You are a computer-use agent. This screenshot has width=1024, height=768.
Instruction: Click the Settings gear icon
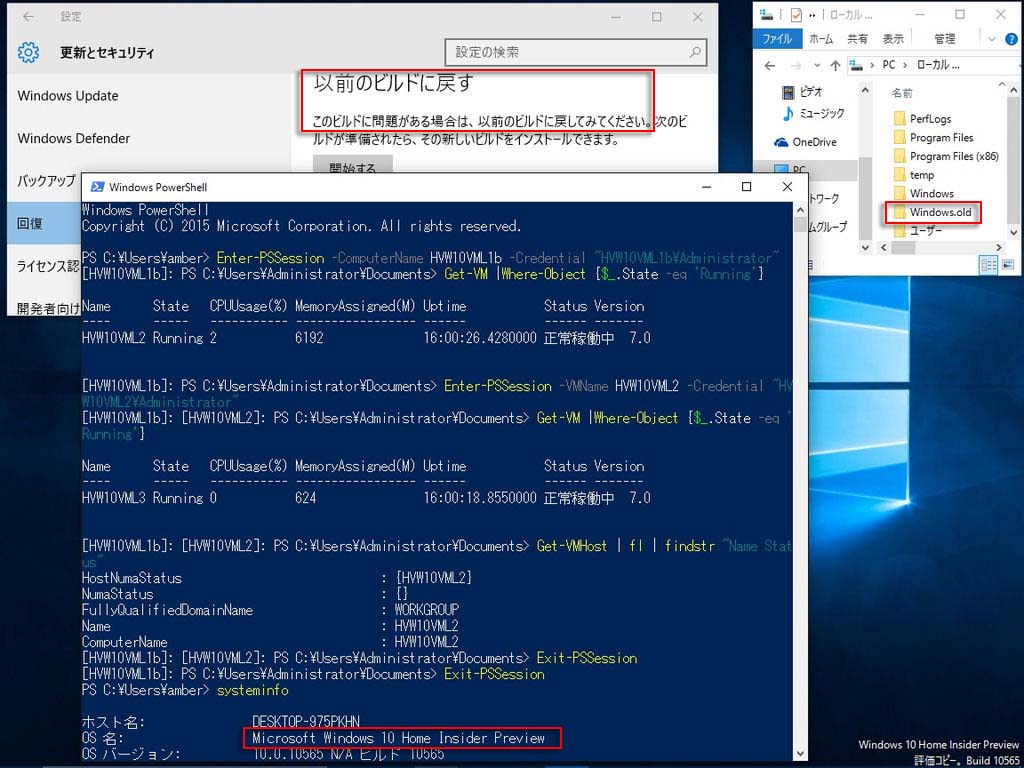coord(28,52)
